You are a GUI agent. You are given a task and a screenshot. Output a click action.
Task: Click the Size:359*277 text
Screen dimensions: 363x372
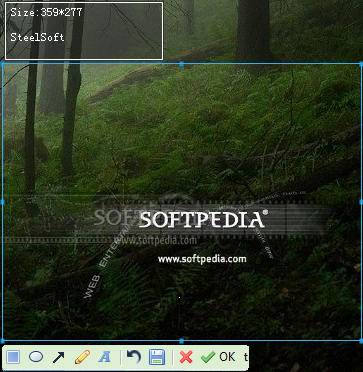click(x=46, y=13)
